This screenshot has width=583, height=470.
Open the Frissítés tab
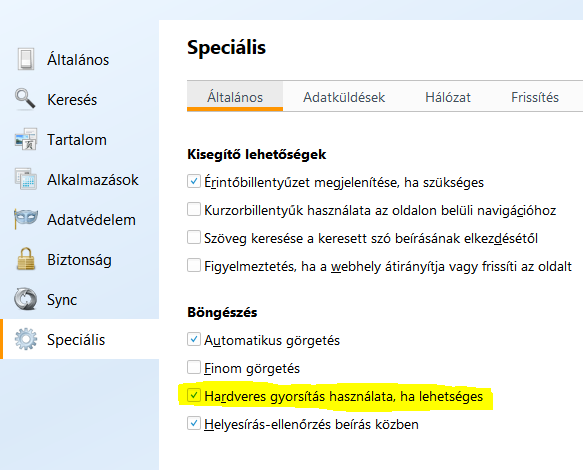535,97
